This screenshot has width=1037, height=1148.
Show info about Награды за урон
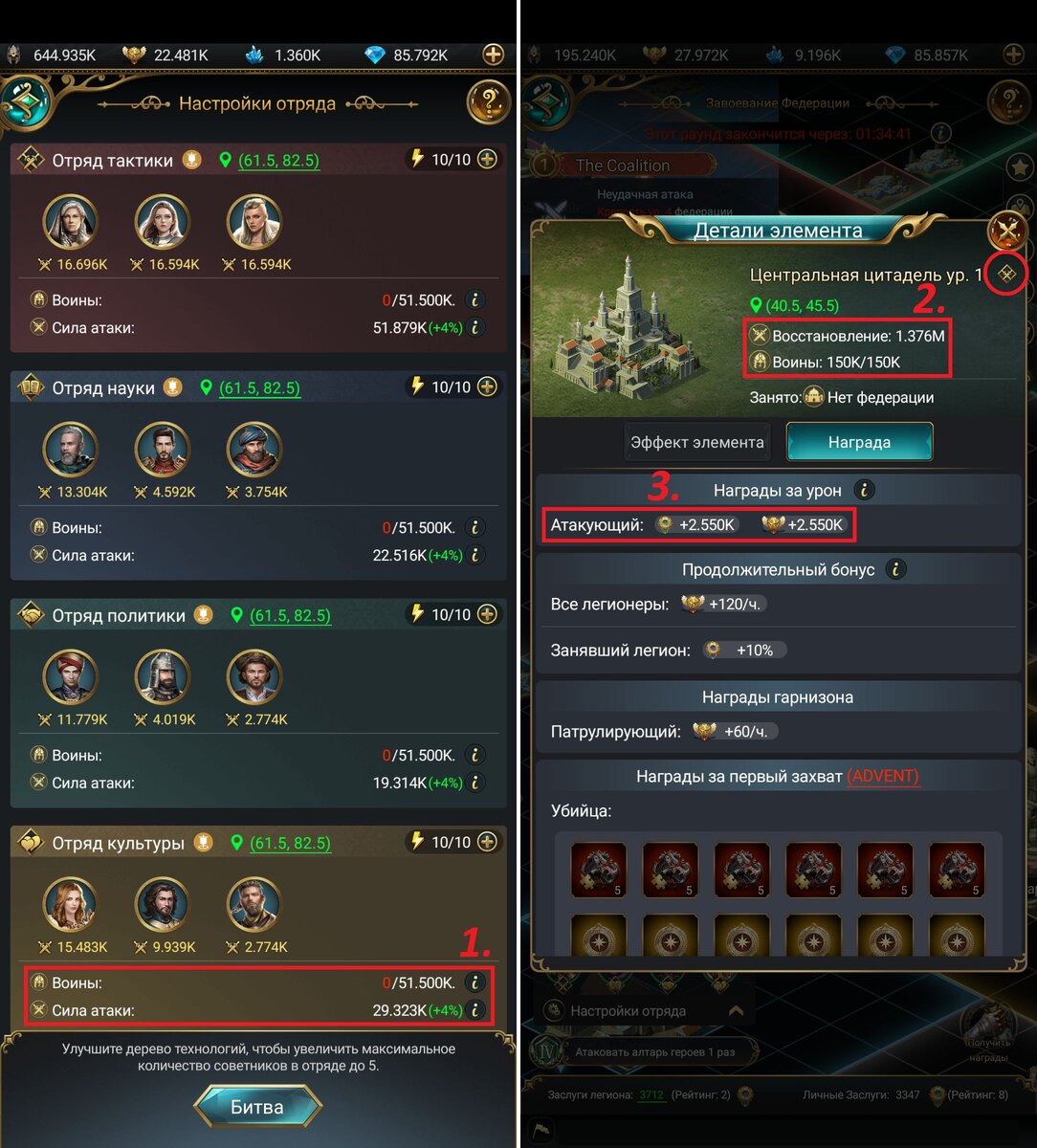point(864,491)
